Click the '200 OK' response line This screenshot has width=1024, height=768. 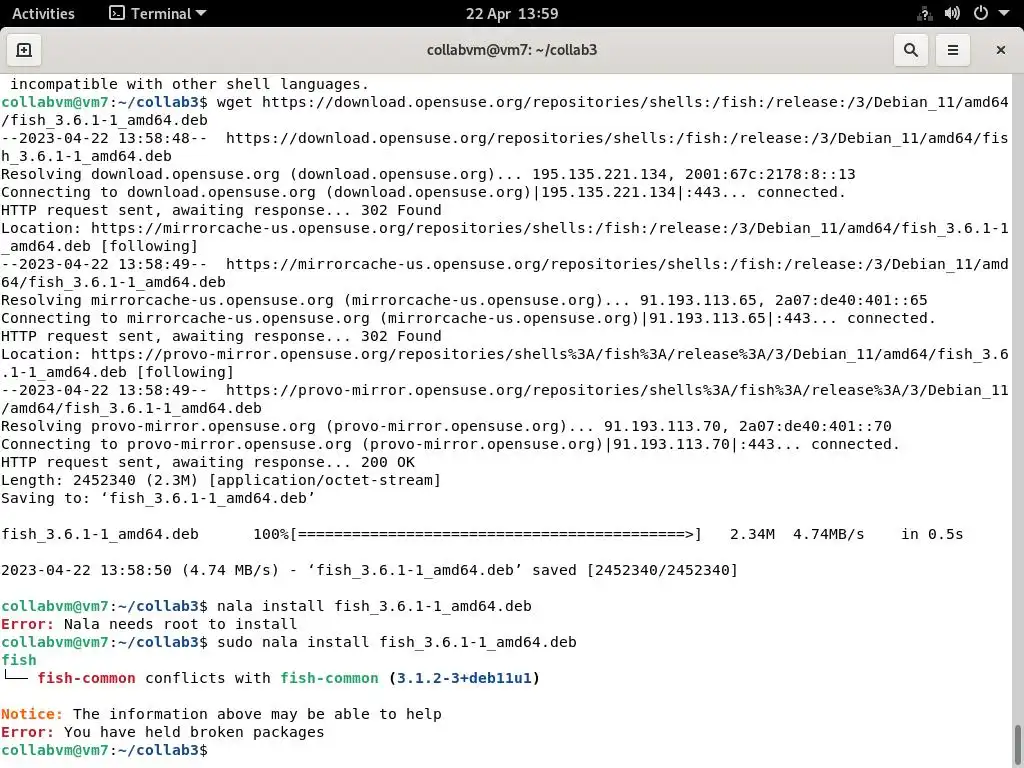click(208, 462)
